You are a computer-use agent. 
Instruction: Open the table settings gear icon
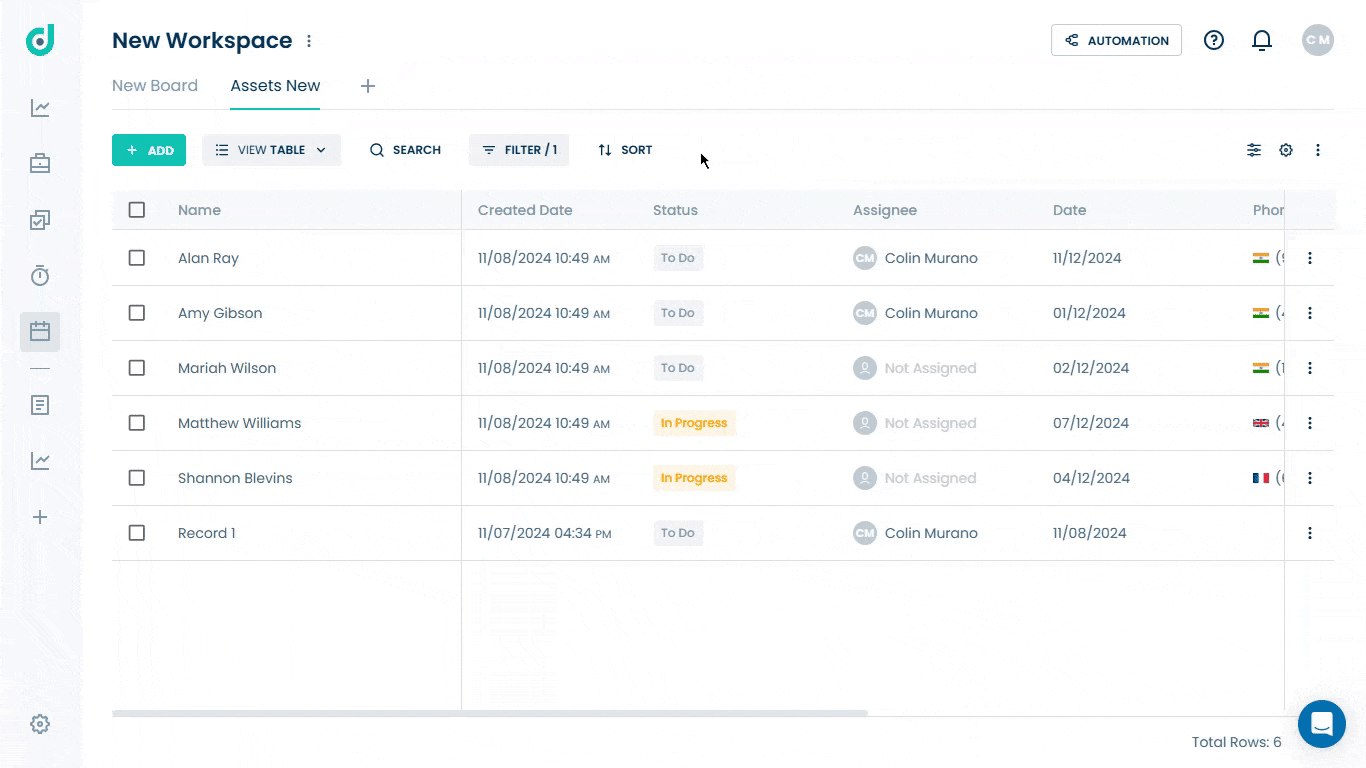(x=1286, y=150)
